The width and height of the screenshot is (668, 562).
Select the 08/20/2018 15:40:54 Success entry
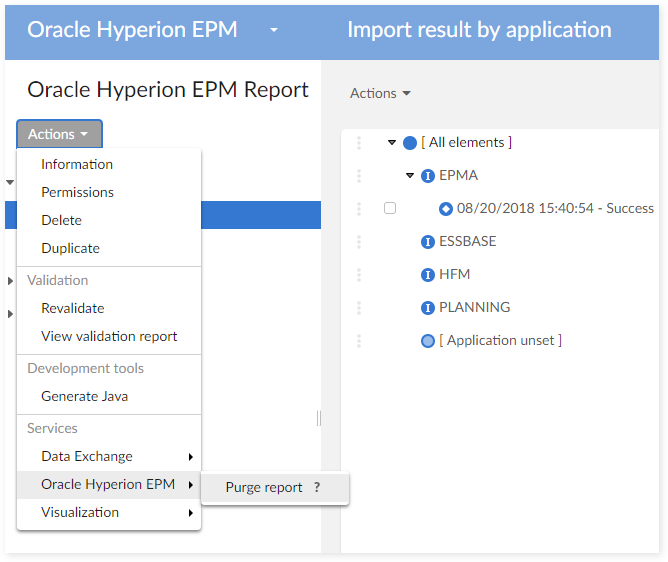(555, 209)
